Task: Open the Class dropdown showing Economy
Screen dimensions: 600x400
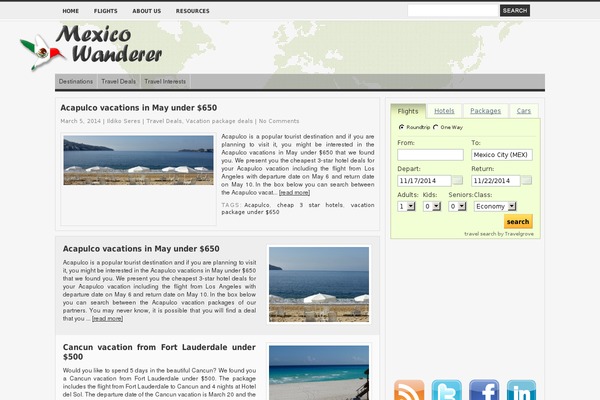Action: coord(495,207)
